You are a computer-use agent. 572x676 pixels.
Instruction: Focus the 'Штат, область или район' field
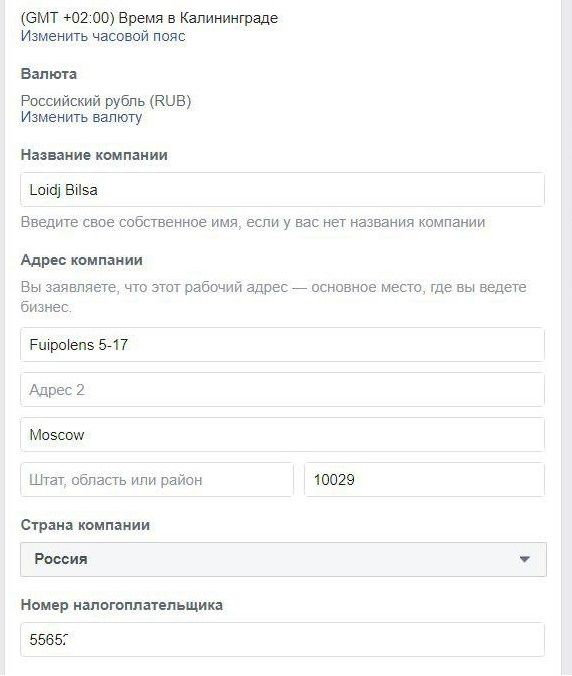157,479
